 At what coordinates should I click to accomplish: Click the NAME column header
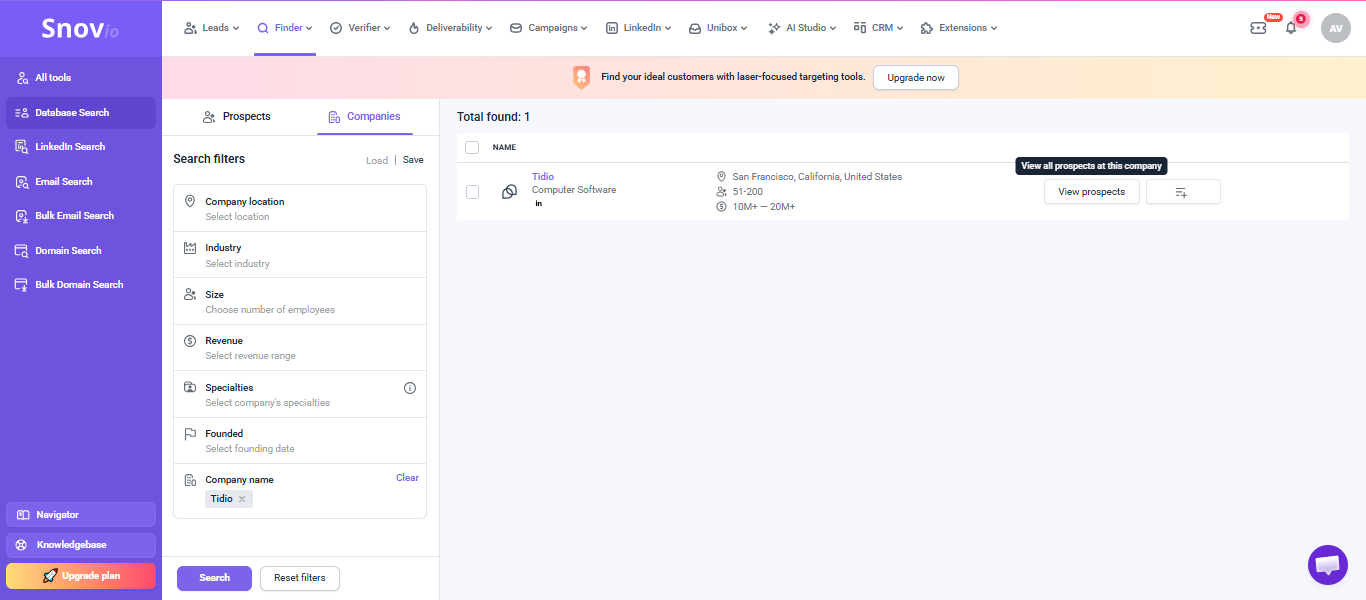coord(505,147)
